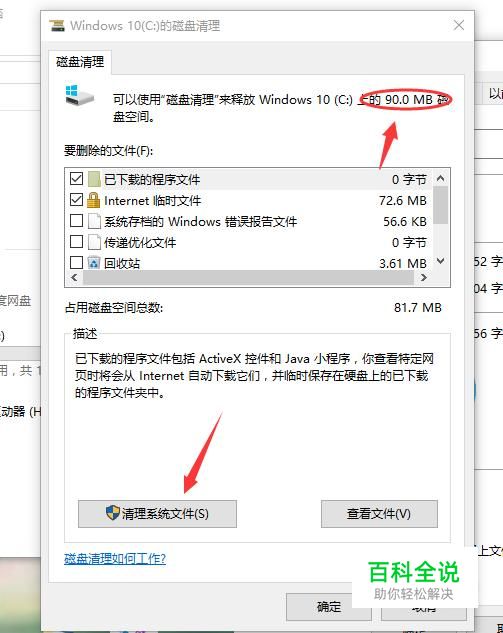Select the 系统存档的 Windows 错误报告文件 list row
Image resolution: width=503 pixels, height=633 pixels.
(248, 221)
